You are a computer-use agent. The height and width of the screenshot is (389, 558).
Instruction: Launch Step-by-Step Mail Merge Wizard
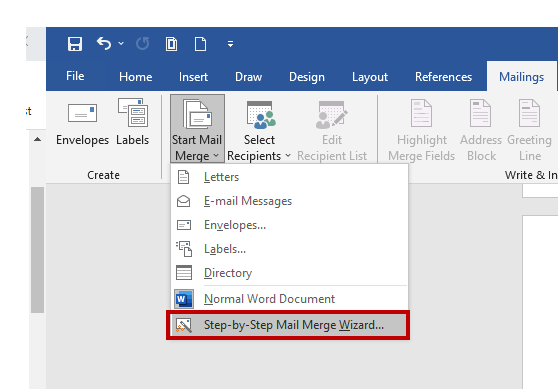point(288,325)
